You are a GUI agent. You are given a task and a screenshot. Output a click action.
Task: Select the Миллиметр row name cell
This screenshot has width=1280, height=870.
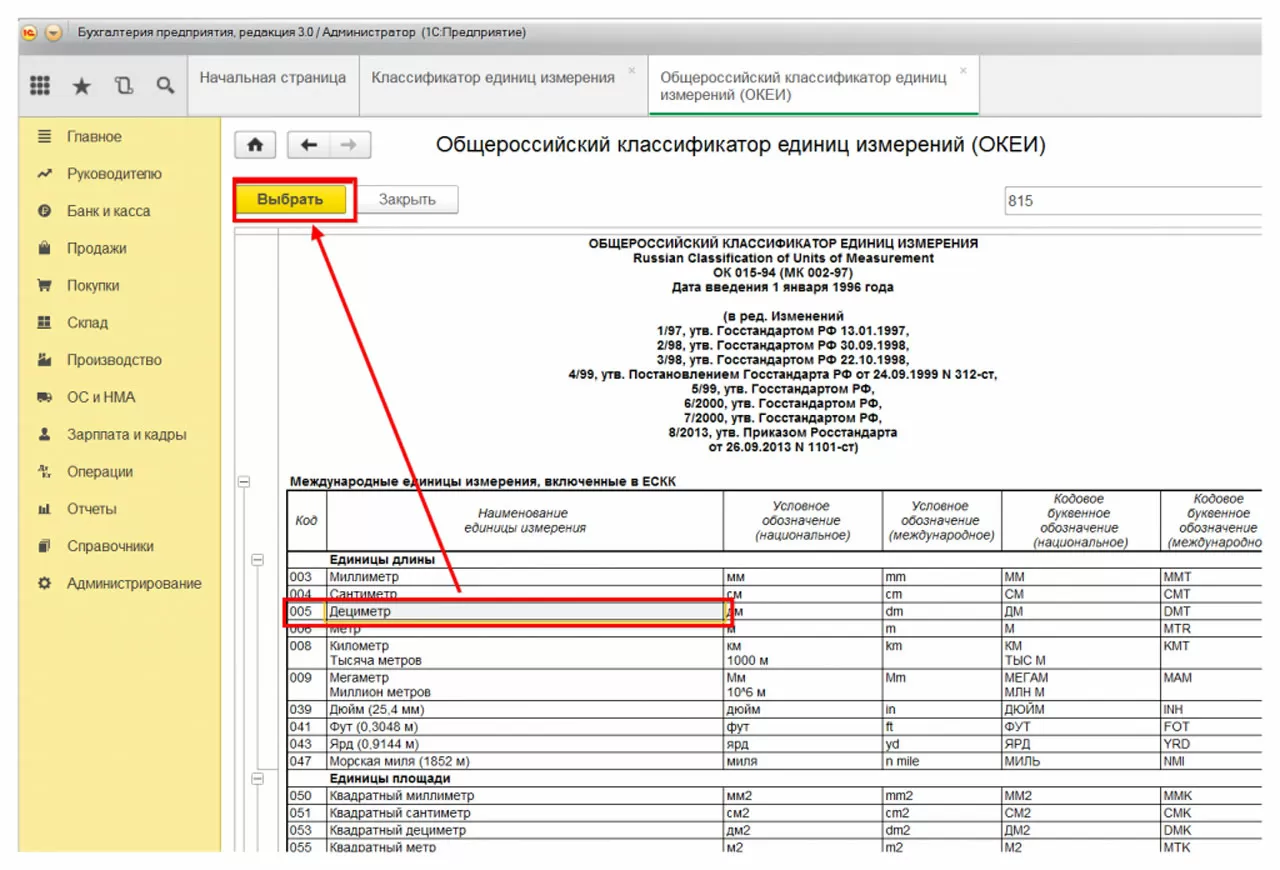point(525,577)
